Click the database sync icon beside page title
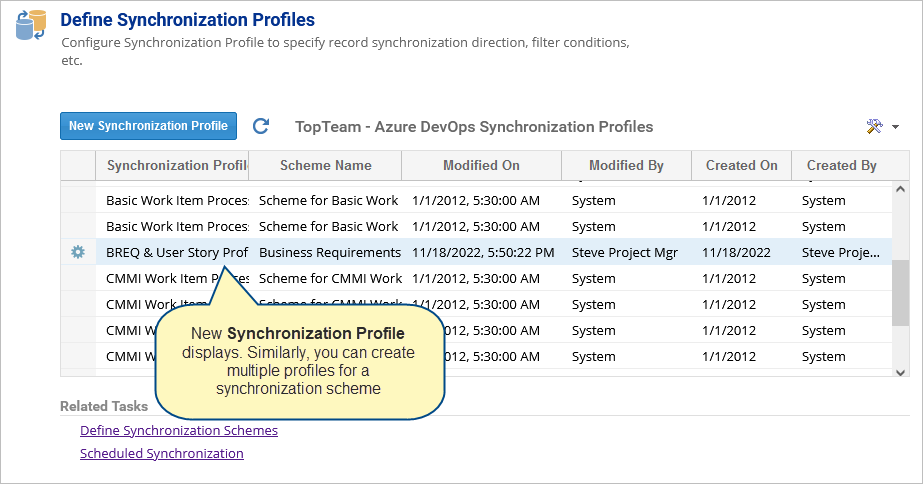This screenshot has height=484, width=923. [x=31, y=25]
